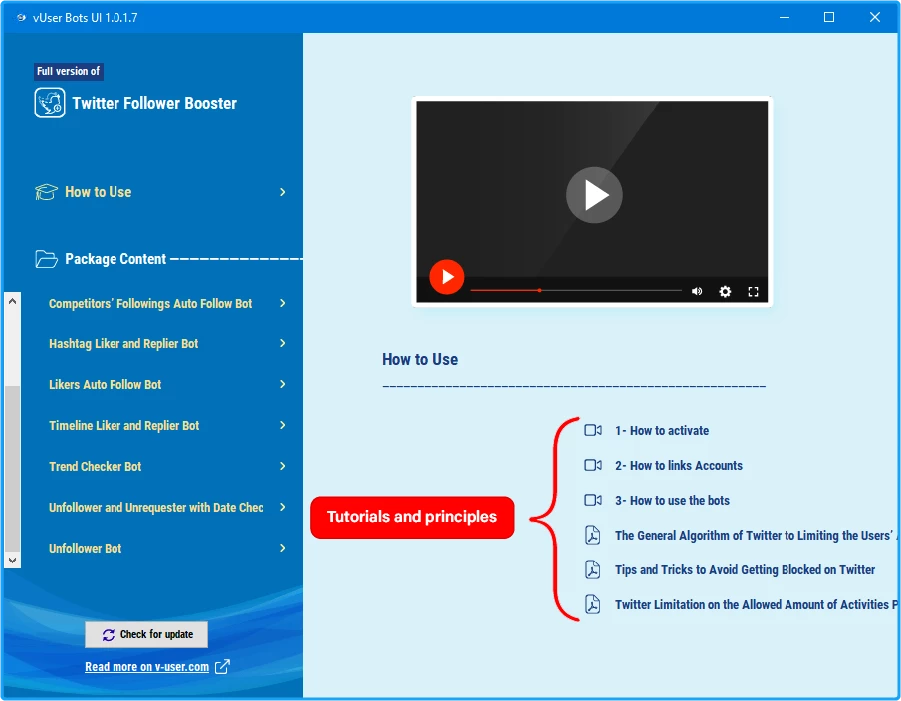This screenshot has width=901, height=701.
Task: Click the Full version of label
Action: pos(68,71)
